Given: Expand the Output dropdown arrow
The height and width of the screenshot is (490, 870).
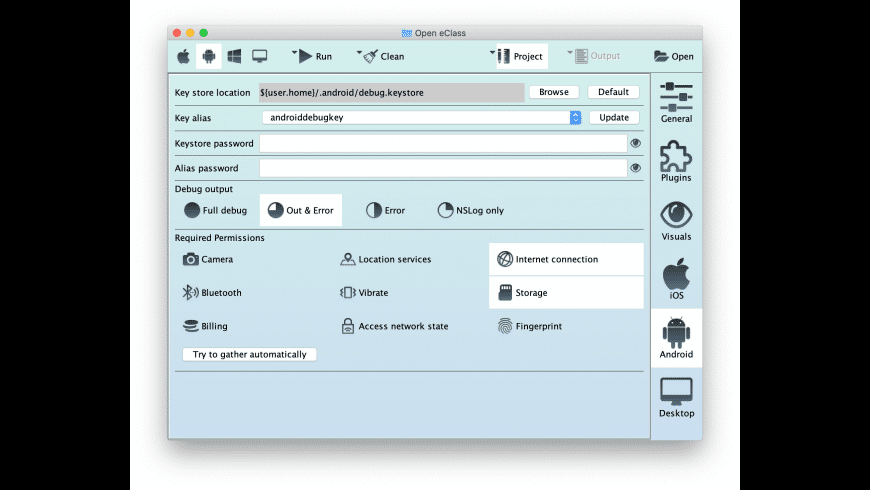Looking at the screenshot, I should click(x=570, y=52).
